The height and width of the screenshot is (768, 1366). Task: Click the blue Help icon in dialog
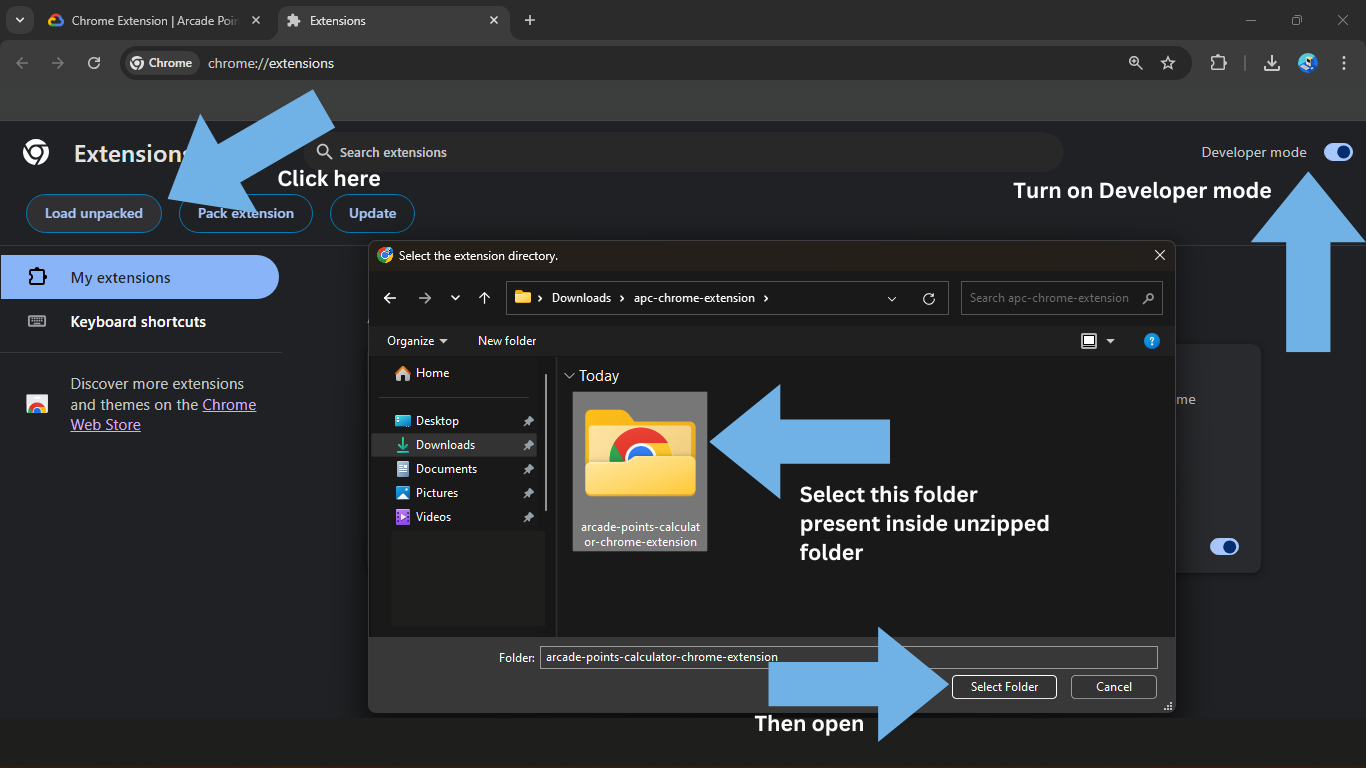coord(1151,341)
